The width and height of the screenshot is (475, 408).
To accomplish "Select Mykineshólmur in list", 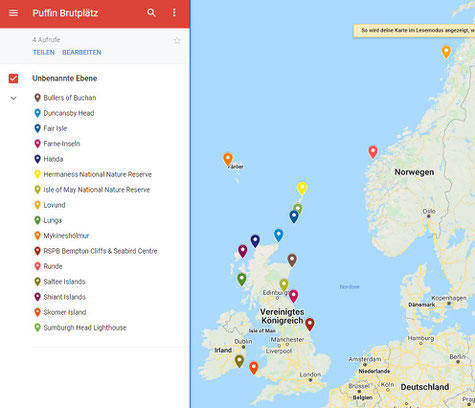I will click(62, 236).
